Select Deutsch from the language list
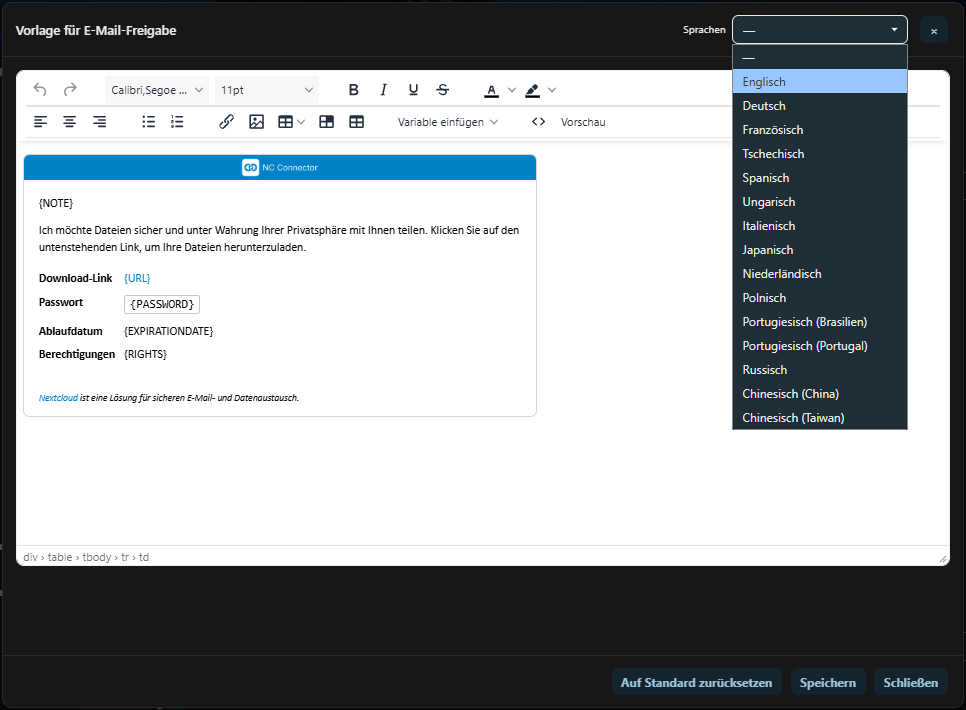 point(819,105)
